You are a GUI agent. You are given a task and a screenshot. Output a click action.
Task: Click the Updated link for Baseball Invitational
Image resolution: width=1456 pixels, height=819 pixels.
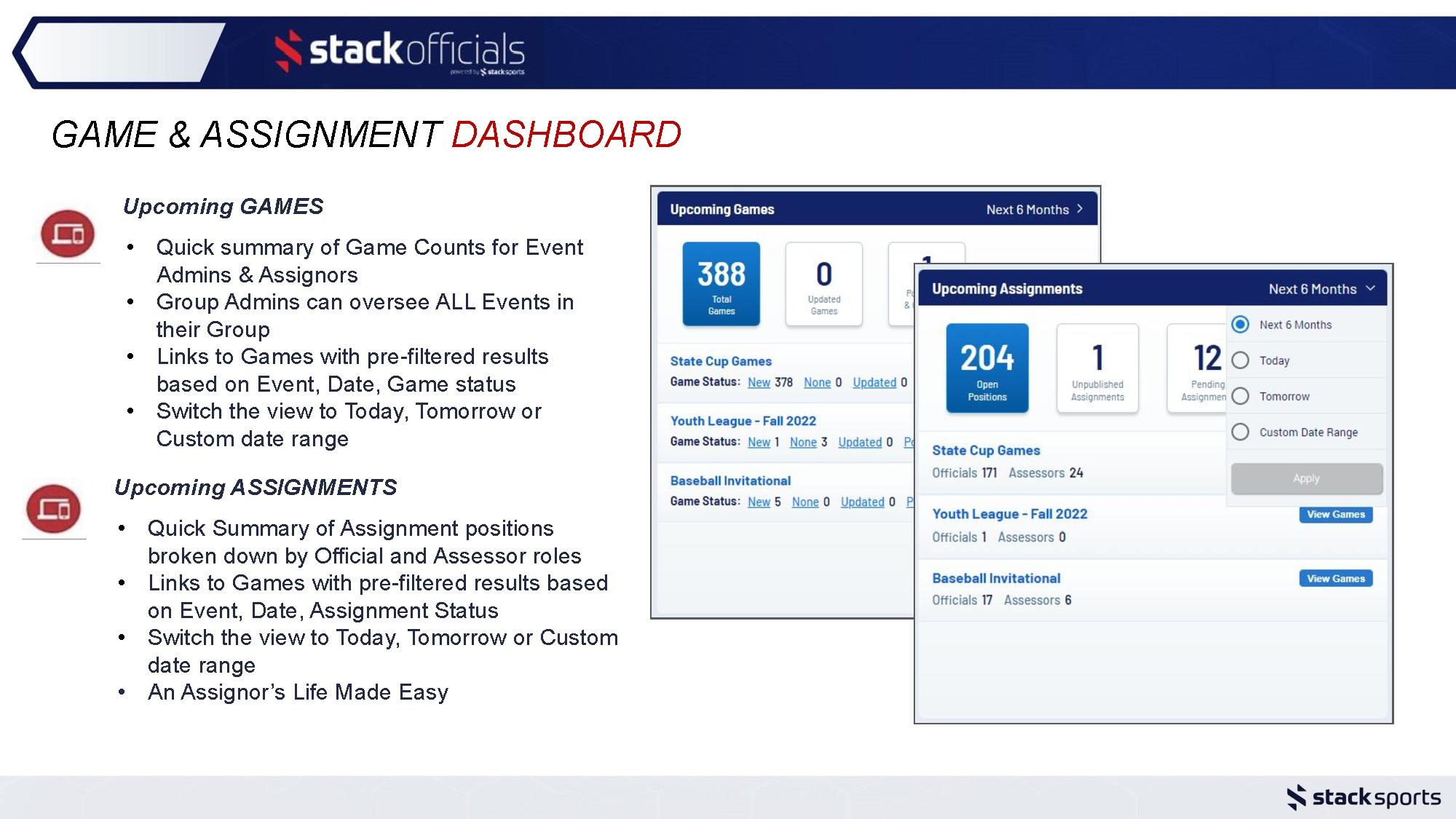862,502
